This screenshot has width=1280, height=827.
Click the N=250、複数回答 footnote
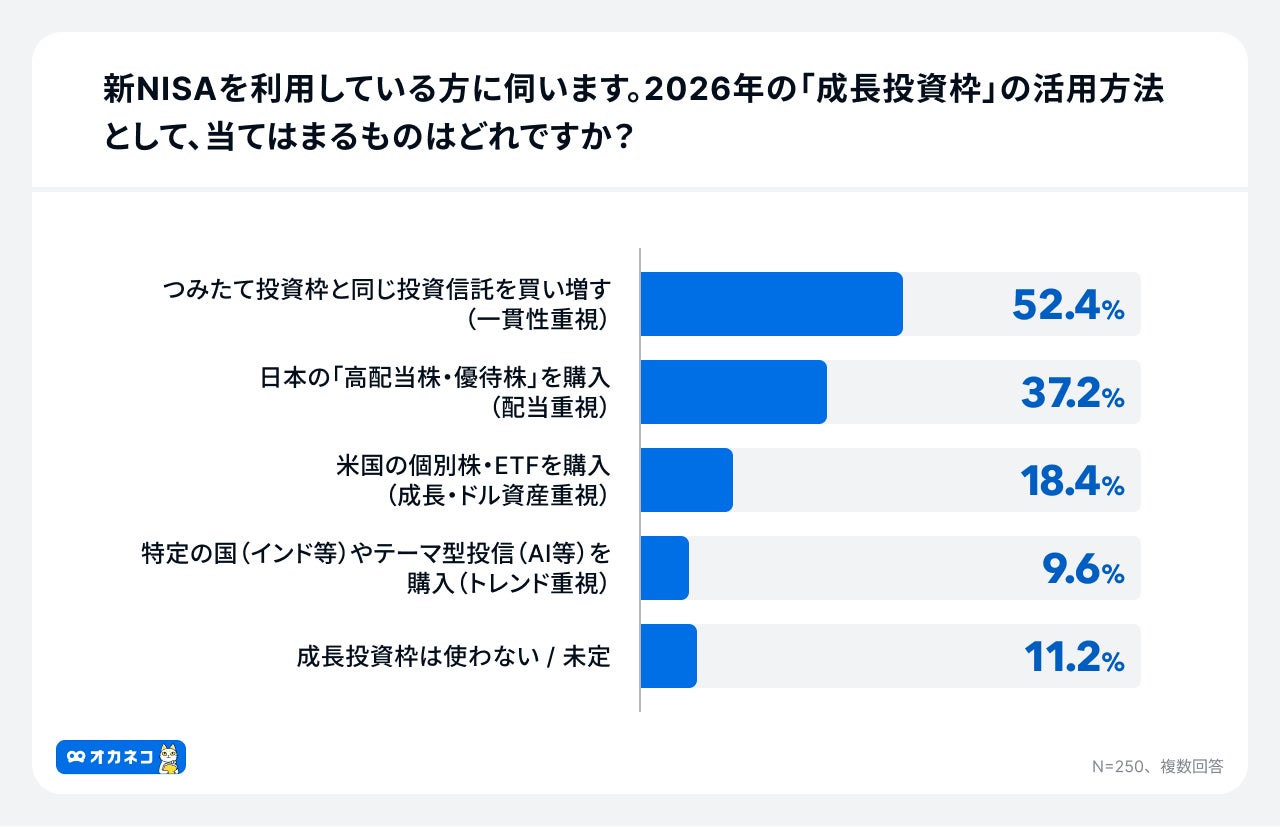coord(1157,766)
